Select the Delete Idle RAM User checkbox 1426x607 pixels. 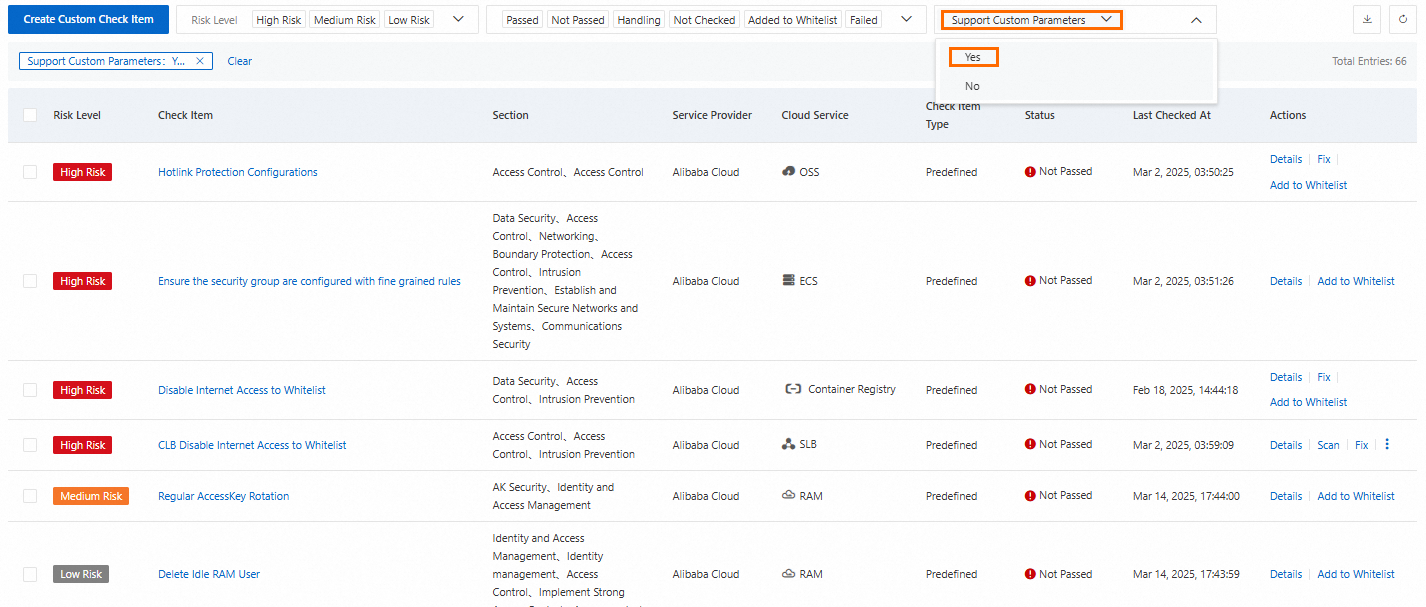(x=30, y=574)
